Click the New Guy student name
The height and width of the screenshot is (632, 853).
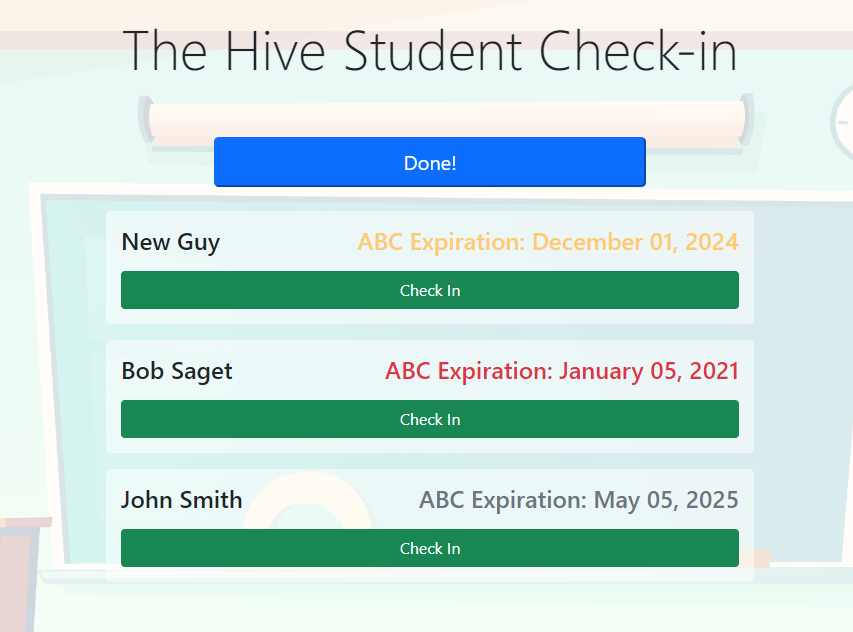170,242
